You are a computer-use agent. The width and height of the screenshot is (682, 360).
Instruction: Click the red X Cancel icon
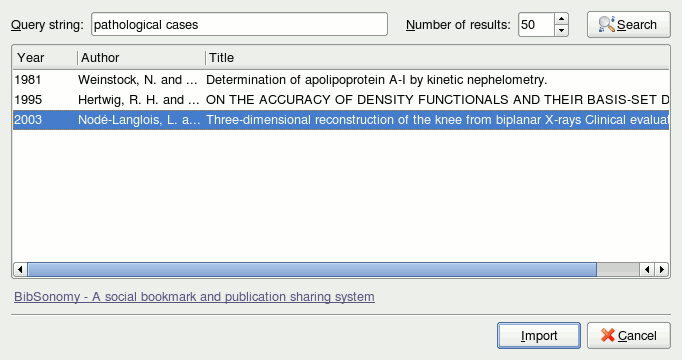[608, 335]
